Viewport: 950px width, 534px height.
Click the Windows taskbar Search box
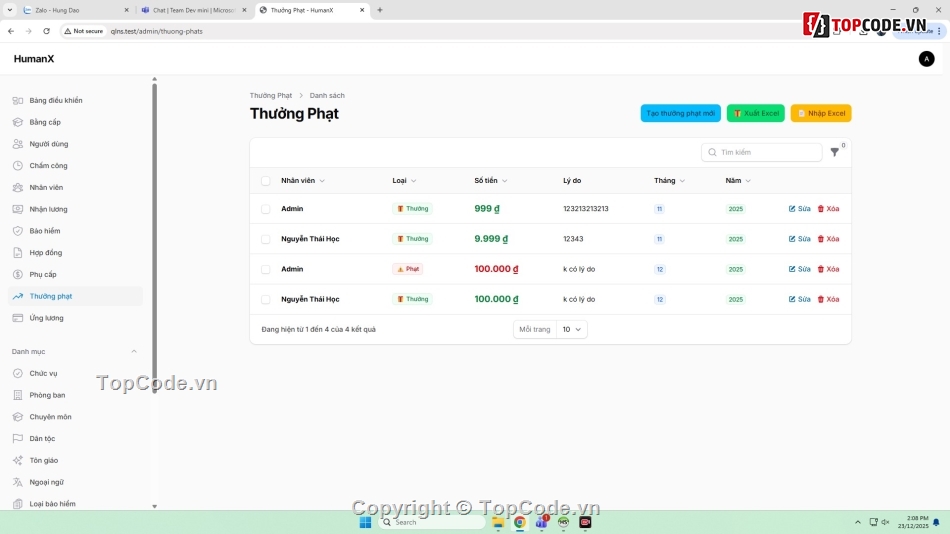click(433, 522)
